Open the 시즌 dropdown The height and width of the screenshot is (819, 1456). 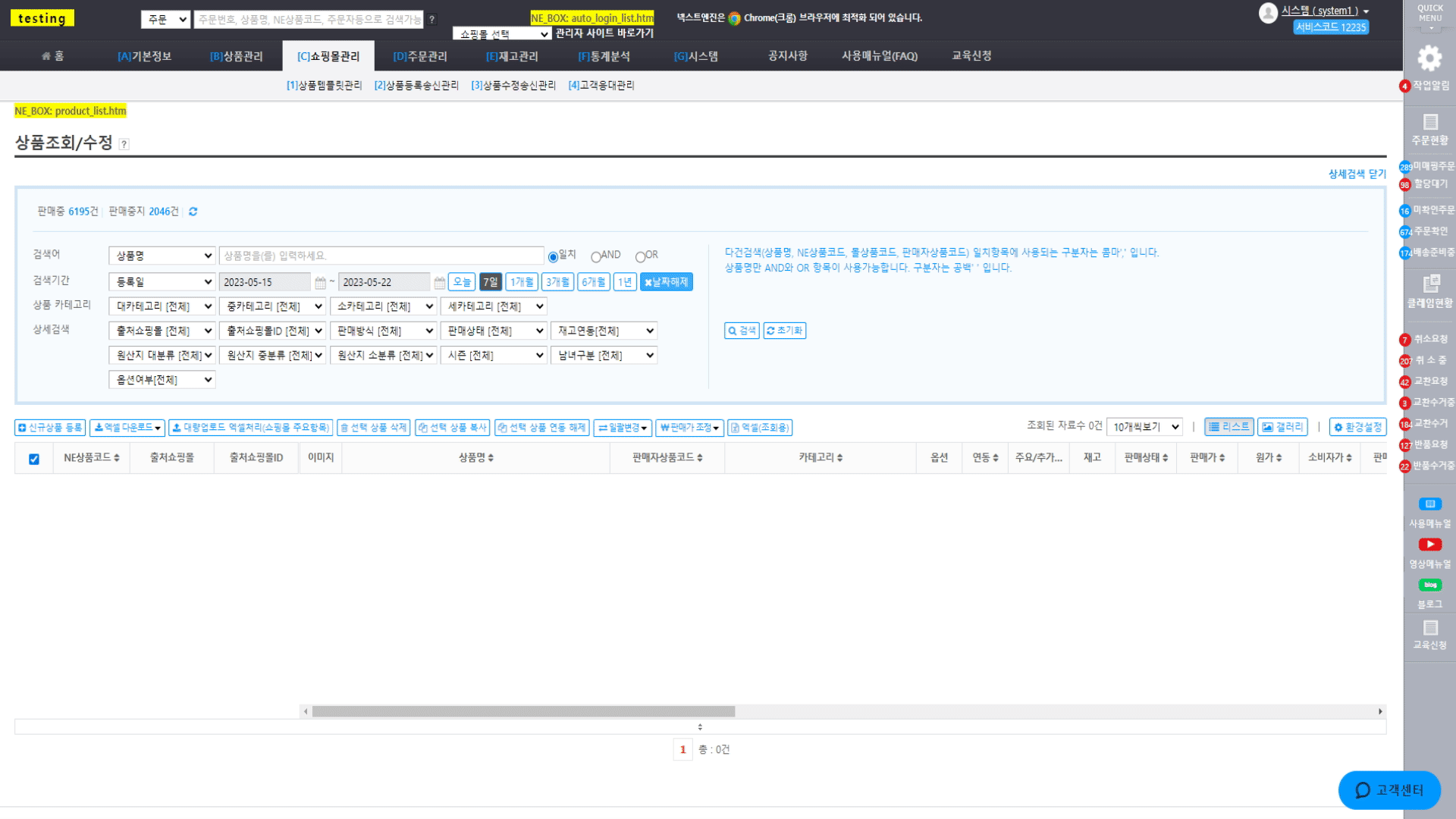pos(494,355)
